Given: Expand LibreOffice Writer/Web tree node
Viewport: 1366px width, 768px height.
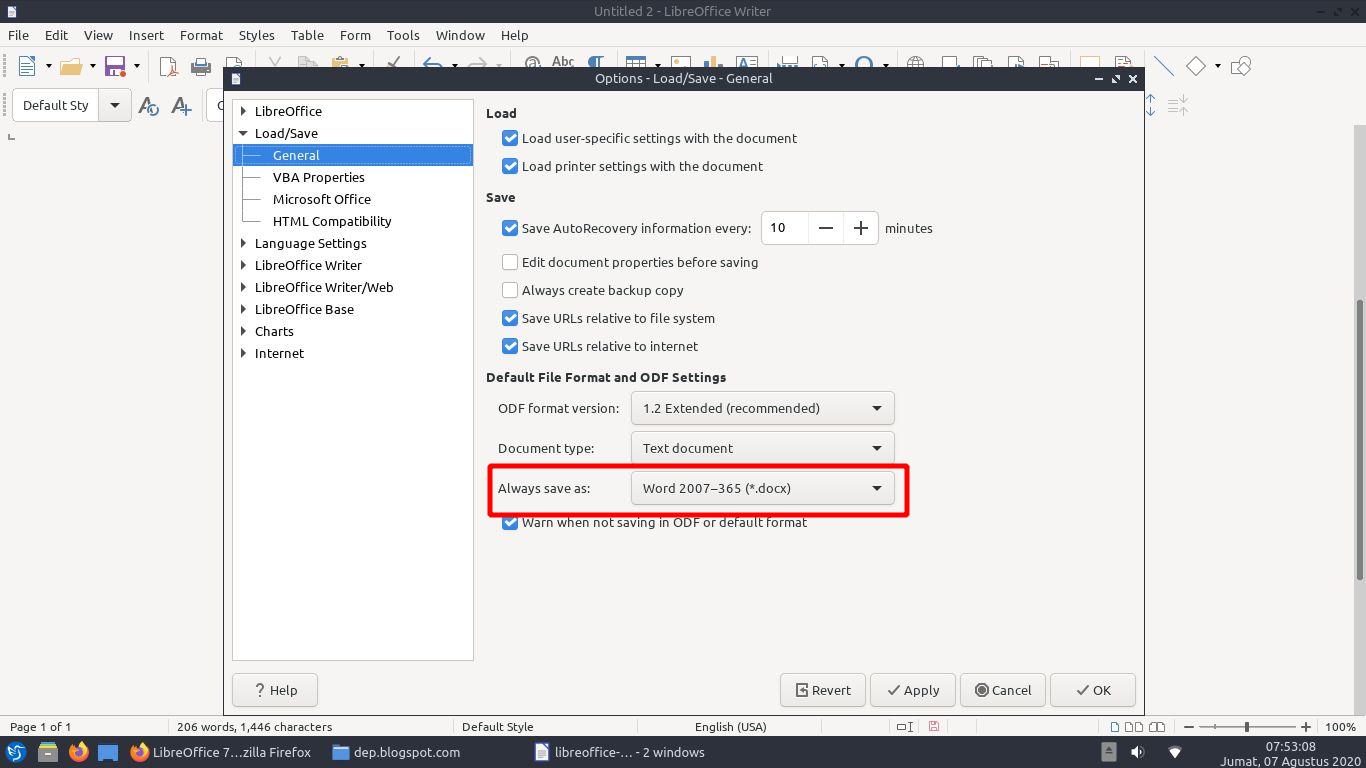Looking at the screenshot, I should pos(244,287).
